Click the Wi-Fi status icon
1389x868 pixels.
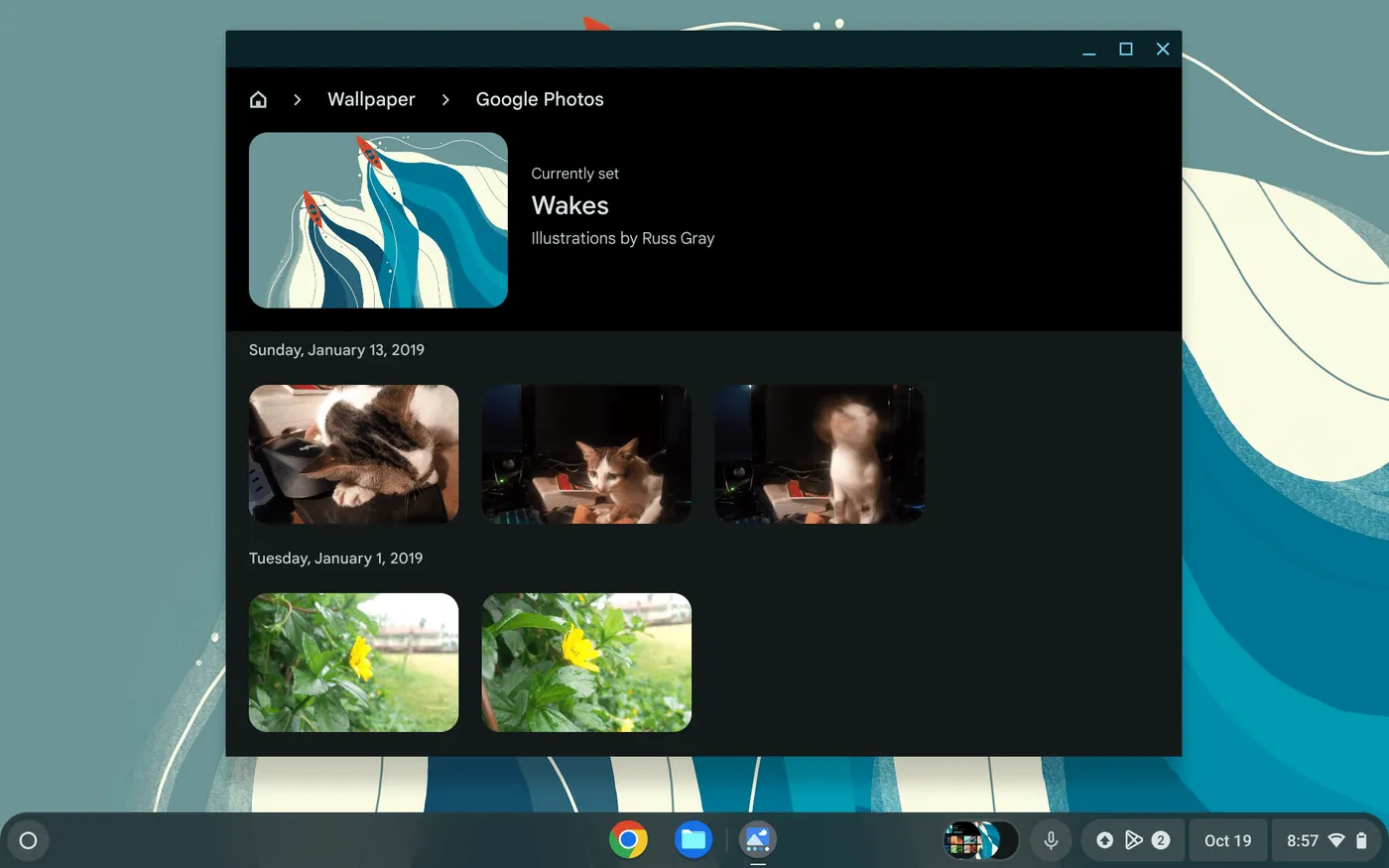pyautogui.click(x=1336, y=840)
